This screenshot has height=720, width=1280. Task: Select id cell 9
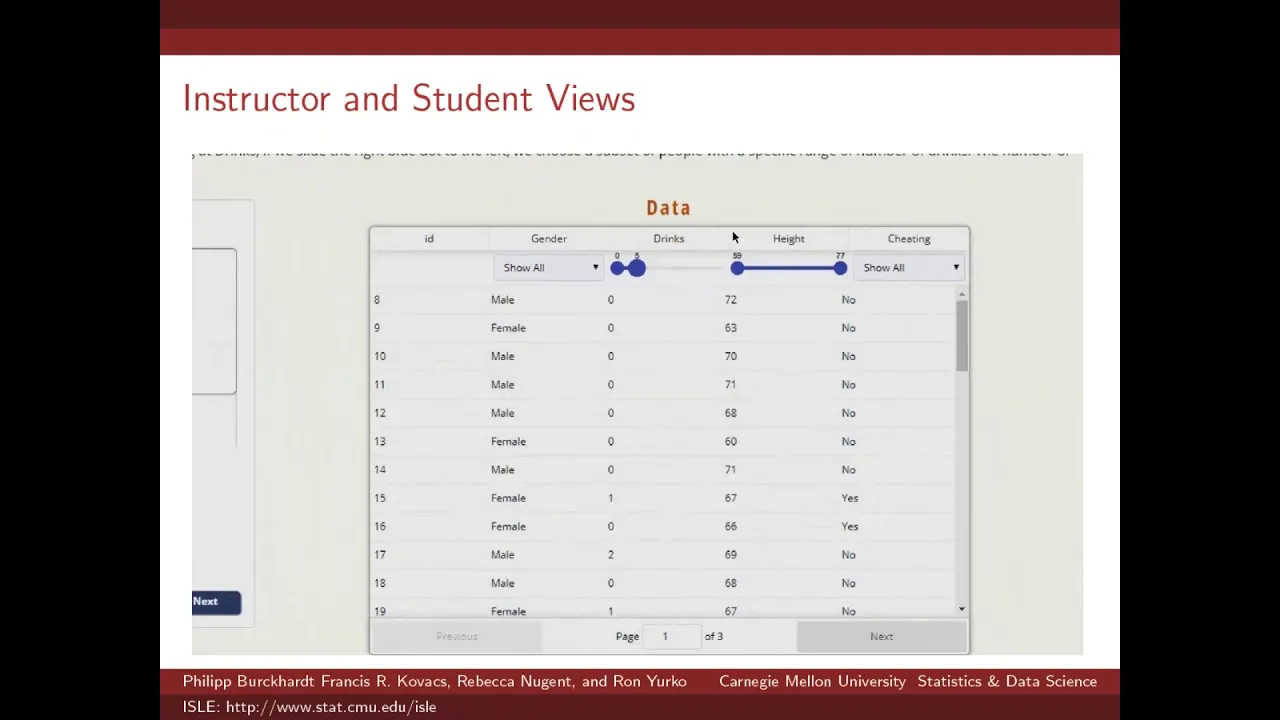coord(377,328)
